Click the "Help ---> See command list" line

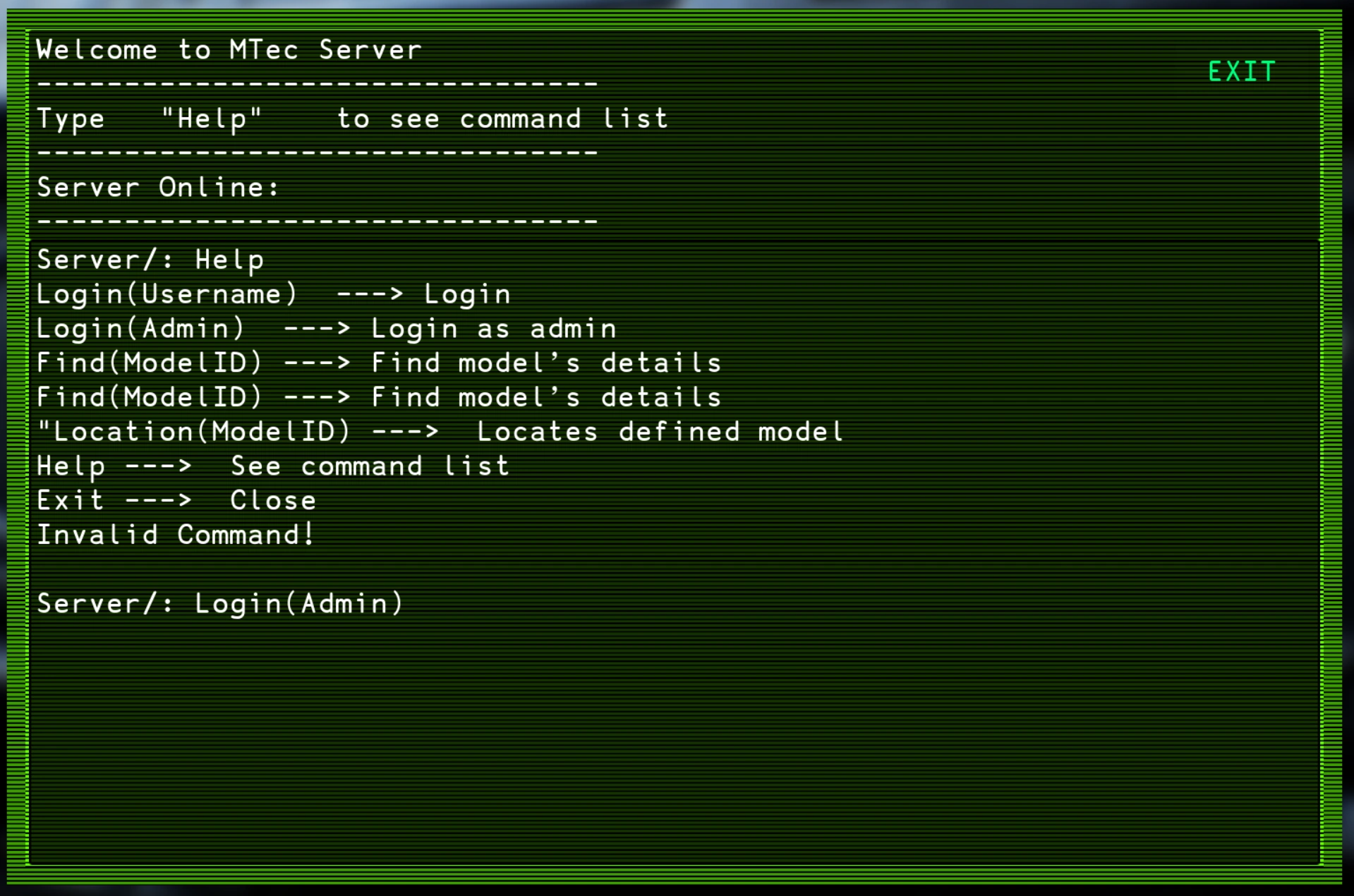pyautogui.click(x=272, y=466)
